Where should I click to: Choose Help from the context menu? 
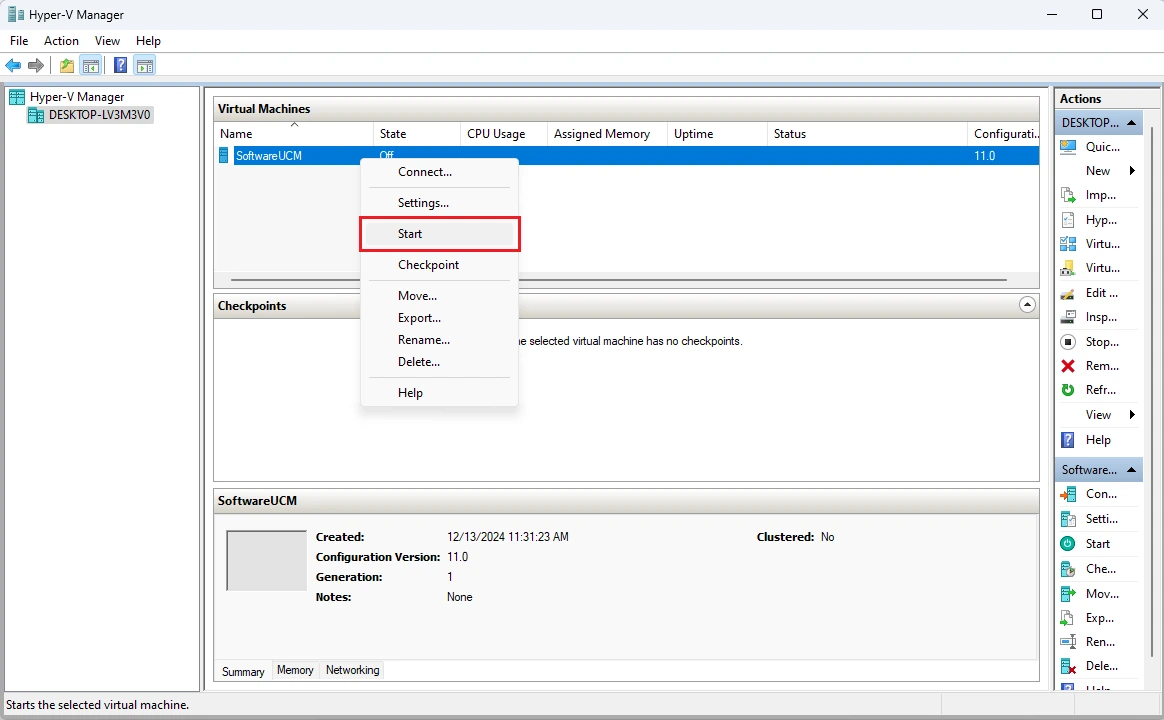[x=439, y=393]
